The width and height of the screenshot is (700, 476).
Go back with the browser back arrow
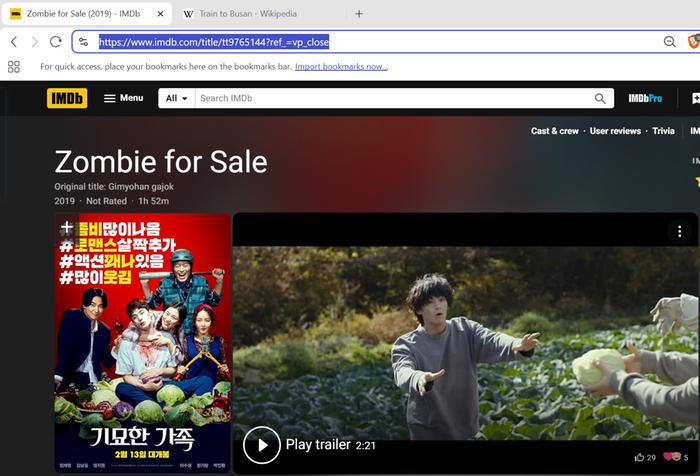tap(14, 42)
